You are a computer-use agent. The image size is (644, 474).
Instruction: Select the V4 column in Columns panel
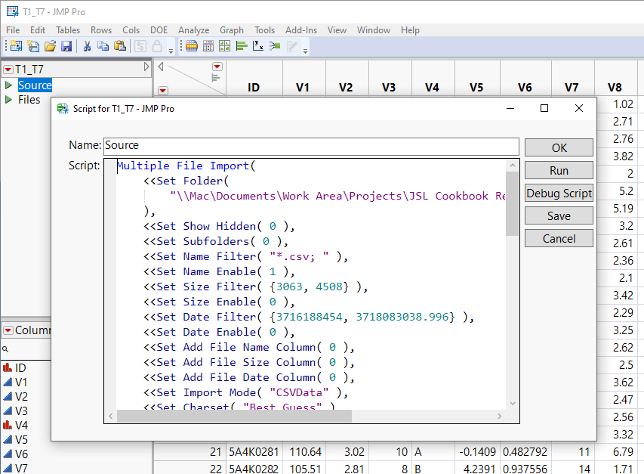[x=22, y=425]
